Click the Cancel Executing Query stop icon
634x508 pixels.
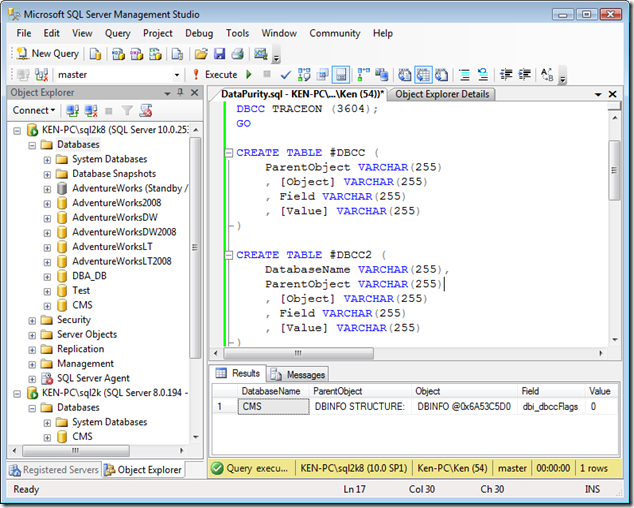[x=267, y=74]
